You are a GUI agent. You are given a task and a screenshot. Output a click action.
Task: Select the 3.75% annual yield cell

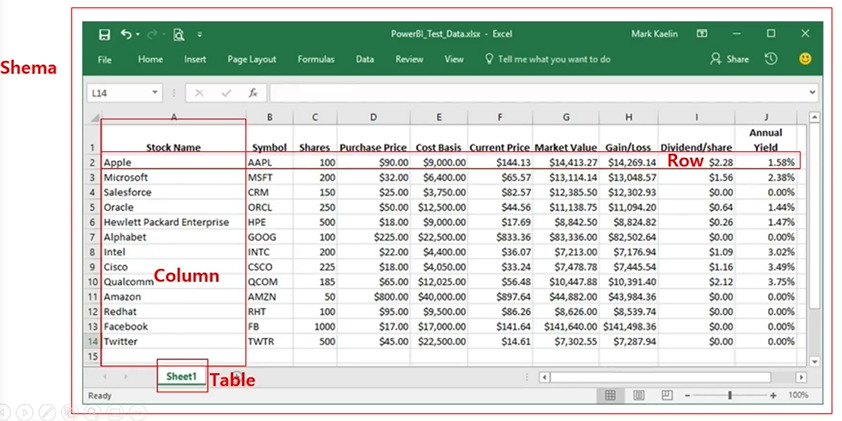766,281
